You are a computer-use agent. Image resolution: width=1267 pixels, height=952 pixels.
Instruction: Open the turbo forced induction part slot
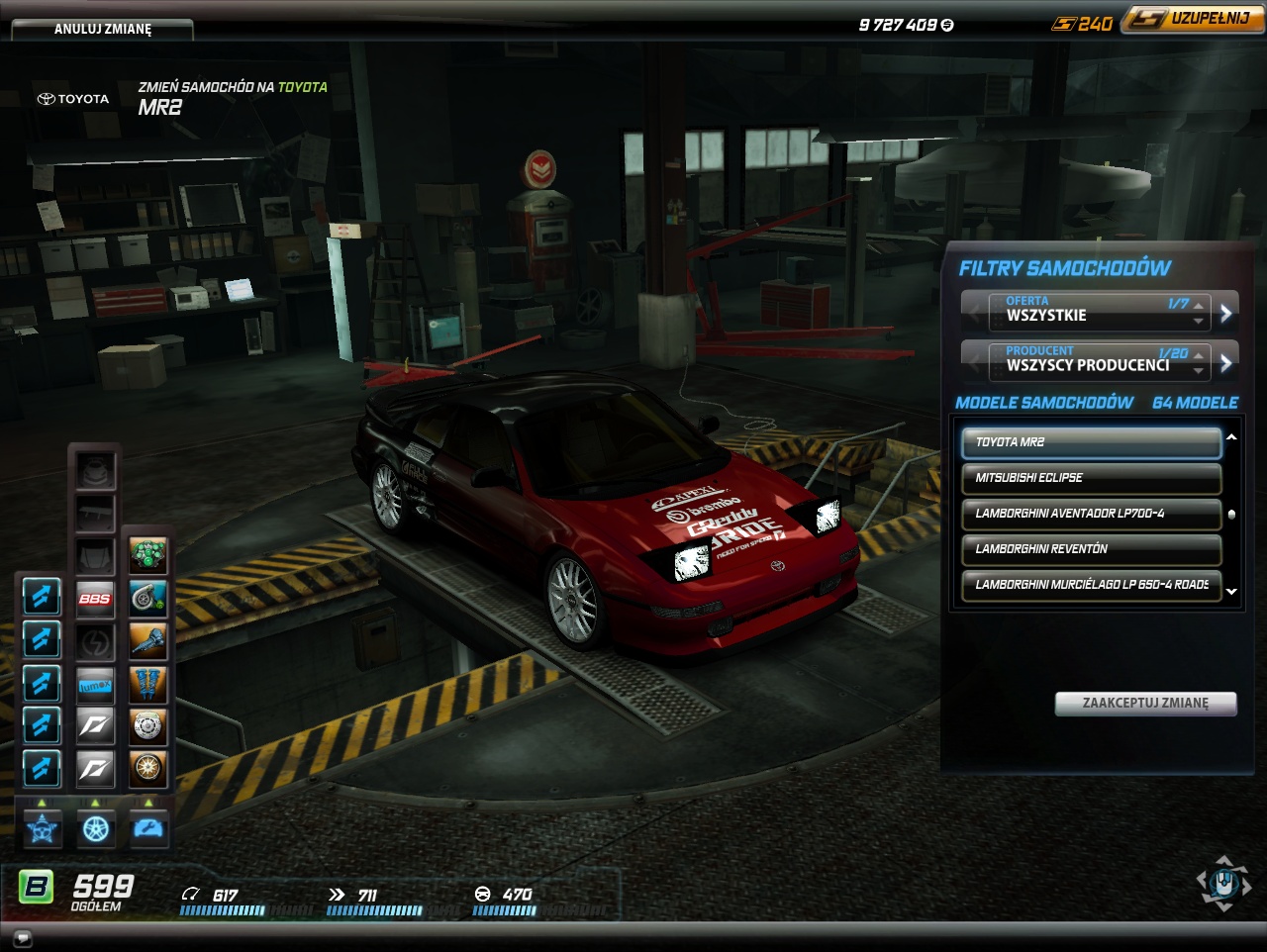click(x=148, y=600)
